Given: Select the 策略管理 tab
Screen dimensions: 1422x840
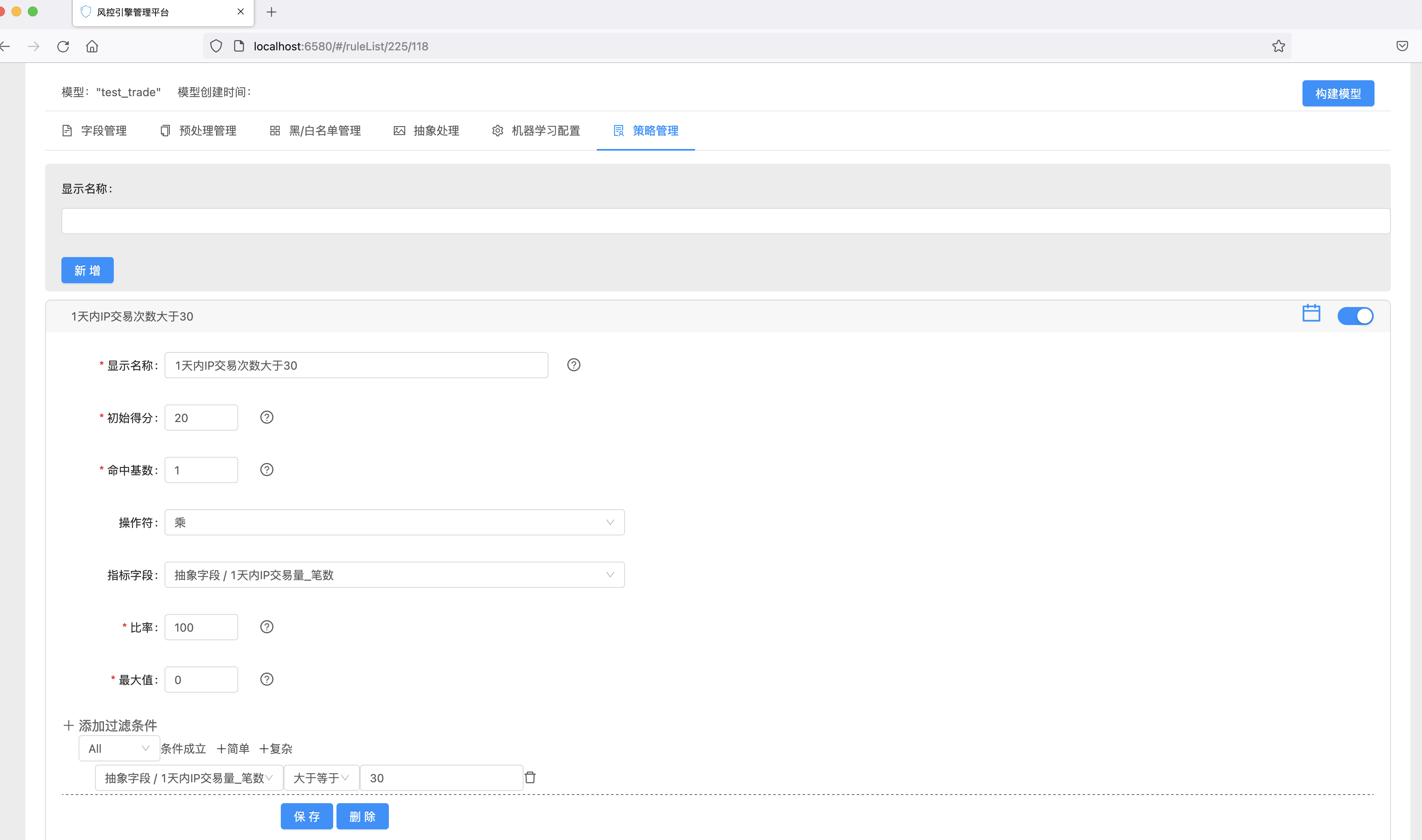Looking at the screenshot, I should (646, 131).
